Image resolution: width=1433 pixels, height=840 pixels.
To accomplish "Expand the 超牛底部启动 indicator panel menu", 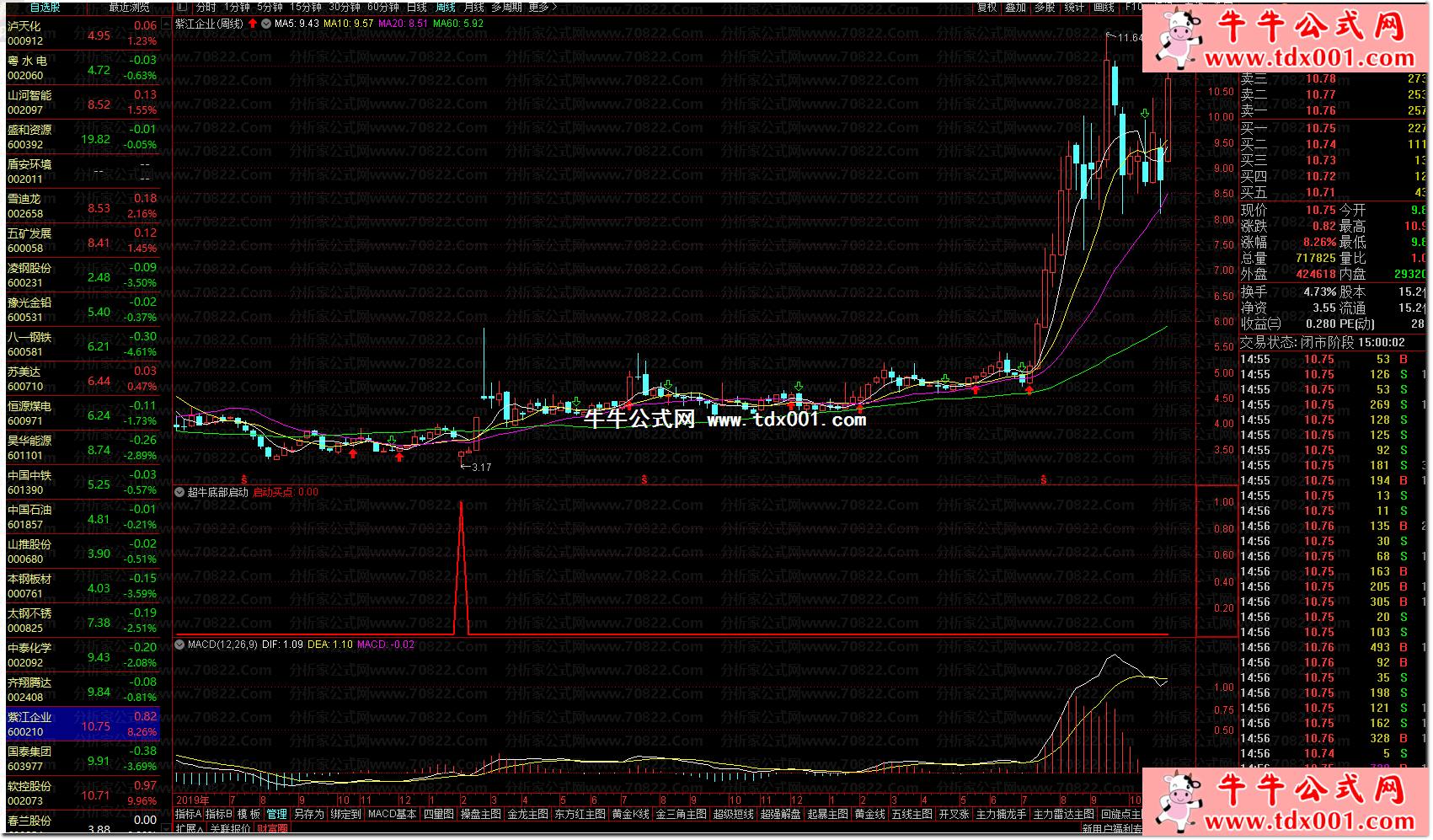I will click(179, 492).
